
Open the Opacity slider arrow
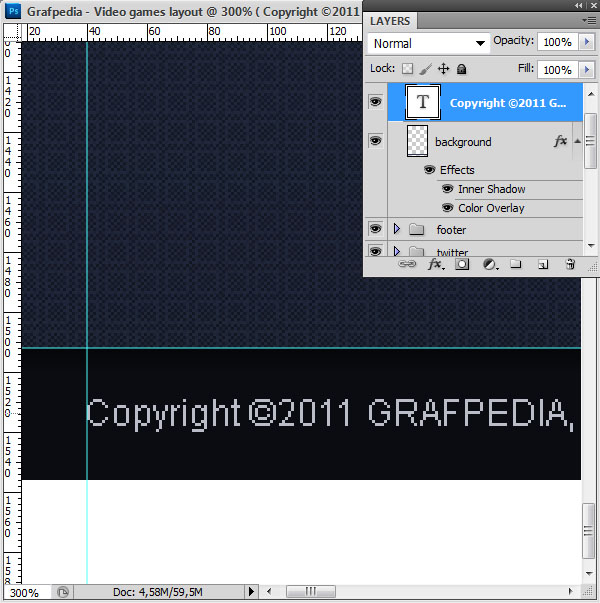(587, 42)
